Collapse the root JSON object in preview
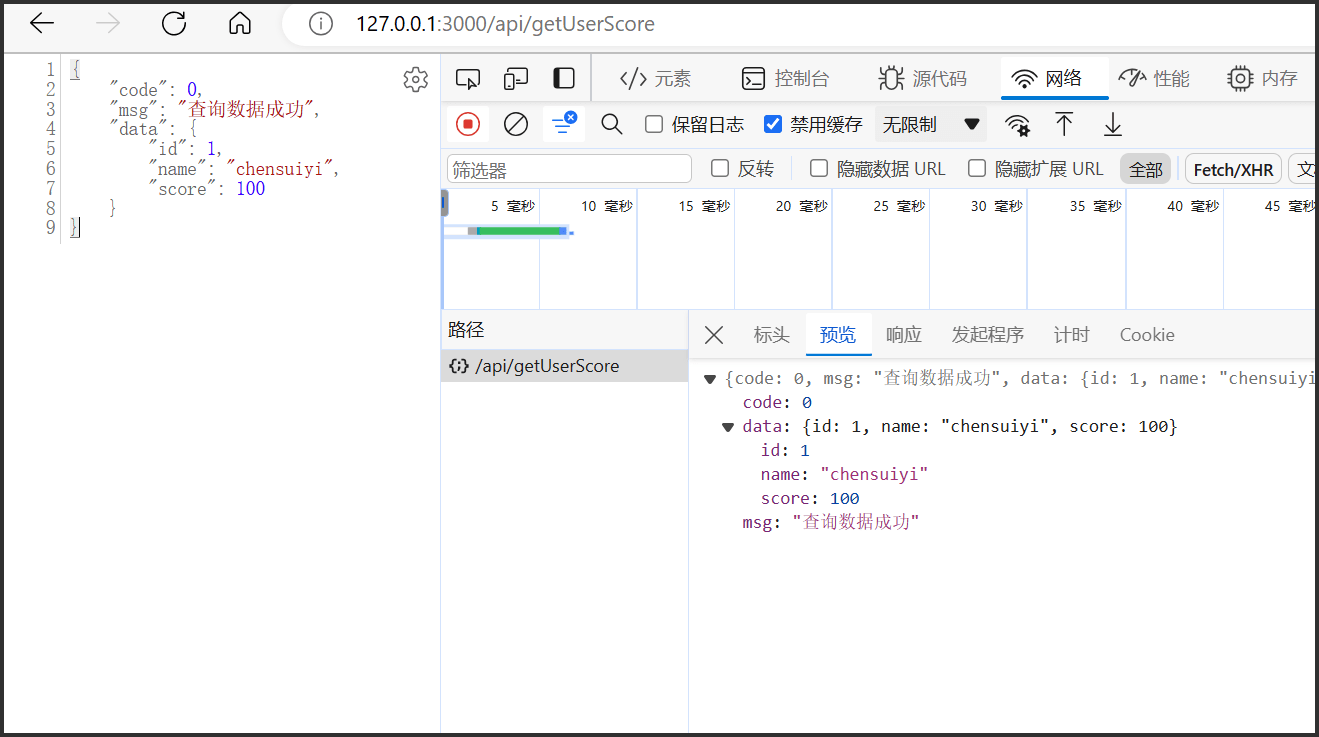 pyautogui.click(x=710, y=379)
